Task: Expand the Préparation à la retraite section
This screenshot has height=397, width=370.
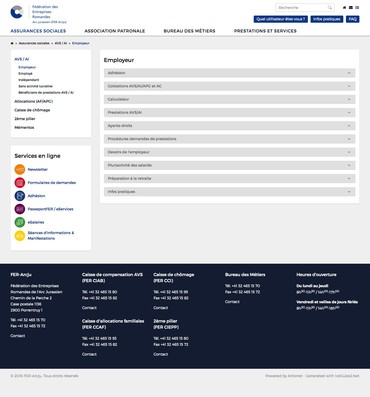Action: coord(229,179)
